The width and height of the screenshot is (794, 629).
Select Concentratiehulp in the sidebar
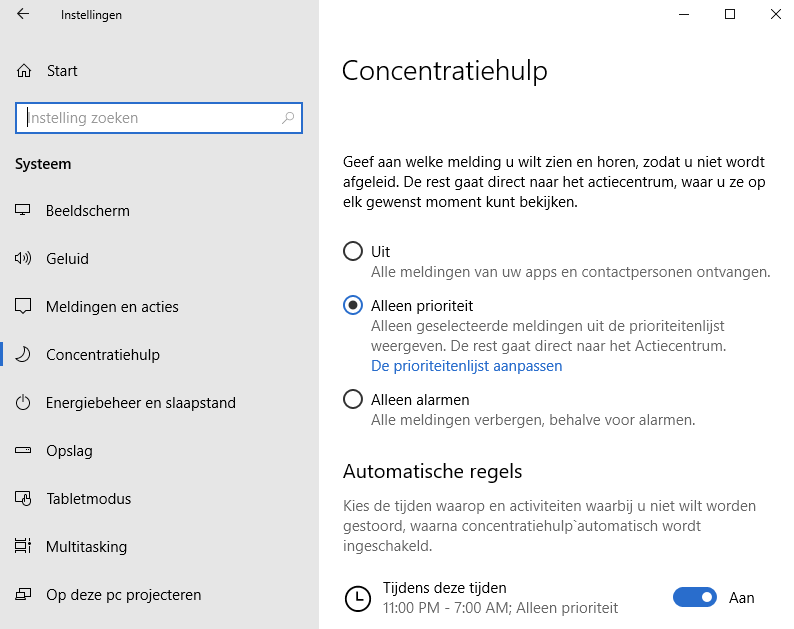click(102, 355)
